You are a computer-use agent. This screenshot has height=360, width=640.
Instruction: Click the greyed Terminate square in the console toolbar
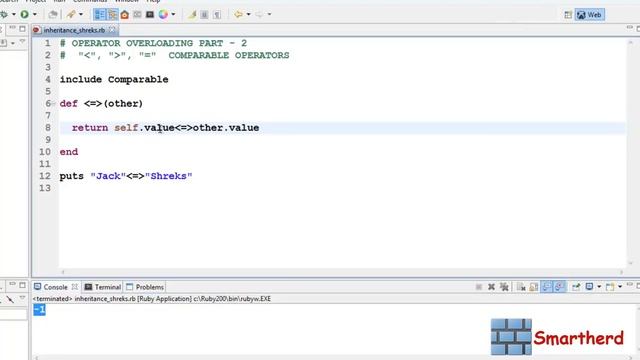click(x=479, y=287)
